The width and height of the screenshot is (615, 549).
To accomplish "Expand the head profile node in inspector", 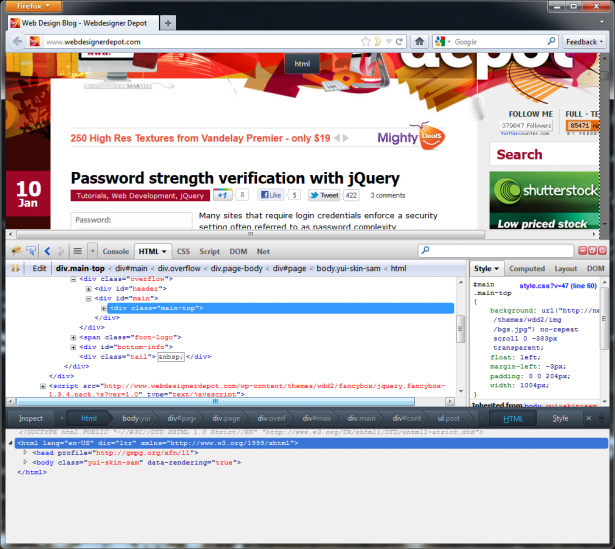I will 25,453.
